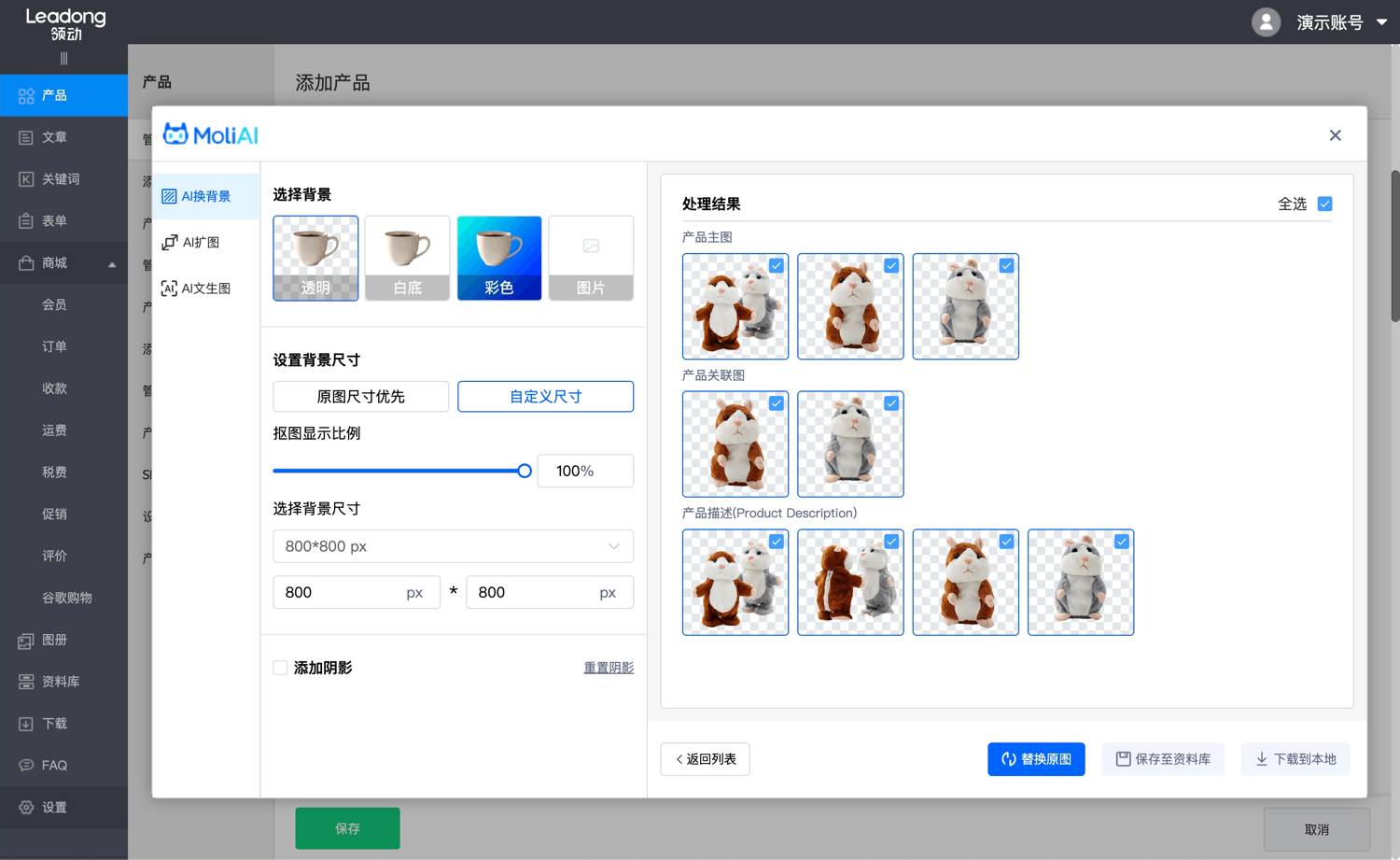Collapse the 商城 menu section
1400x860 pixels.
[112, 264]
